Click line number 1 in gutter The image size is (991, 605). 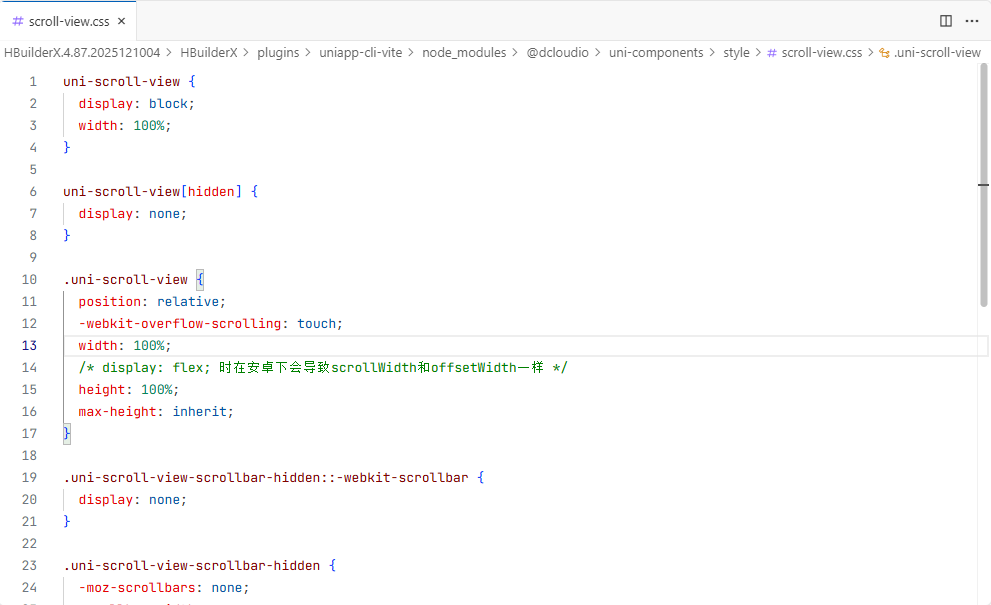pyautogui.click(x=33, y=82)
